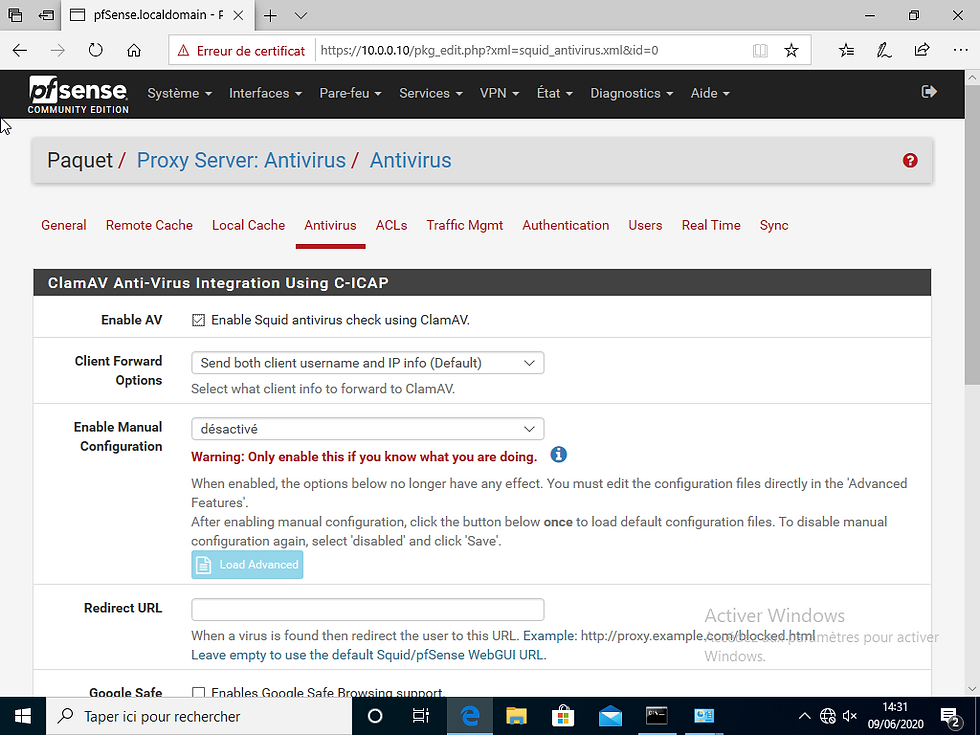Expand the Pare-feu menu
This screenshot has height=735, width=980.
350,93
